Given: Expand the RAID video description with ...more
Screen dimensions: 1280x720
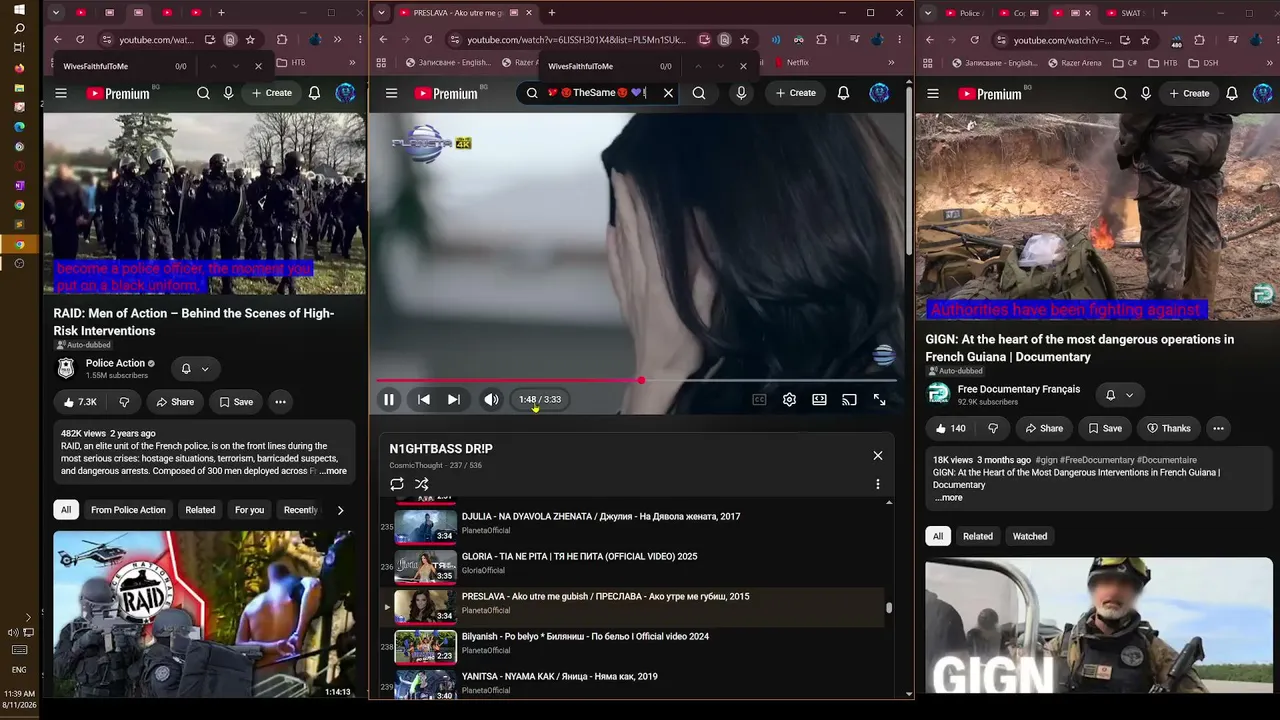Looking at the screenshot, I should pyautogui.click(x=333, y=471).
